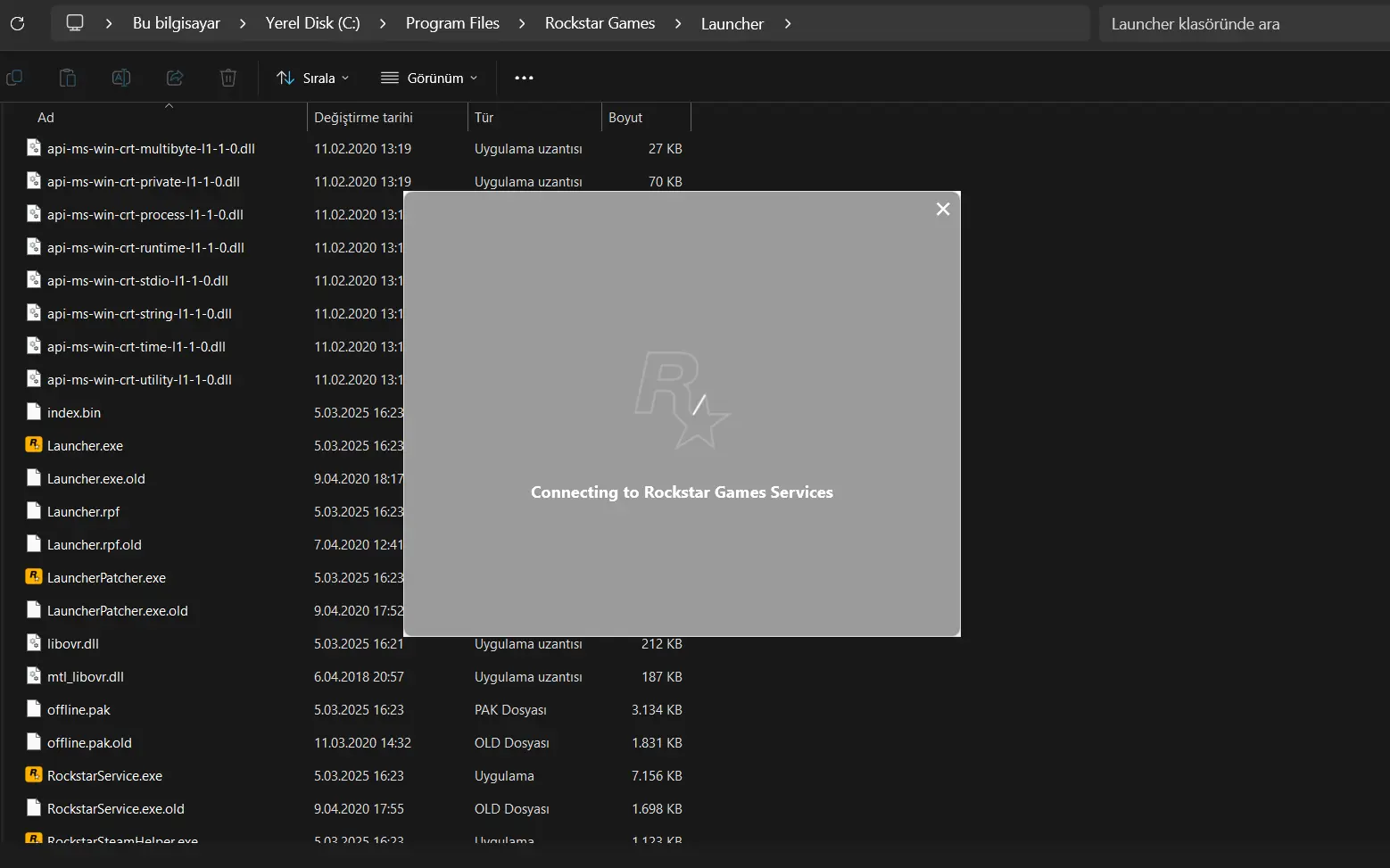
Task: Select the RockstarService.exe.old file name
Action: (x=116, y=809)
